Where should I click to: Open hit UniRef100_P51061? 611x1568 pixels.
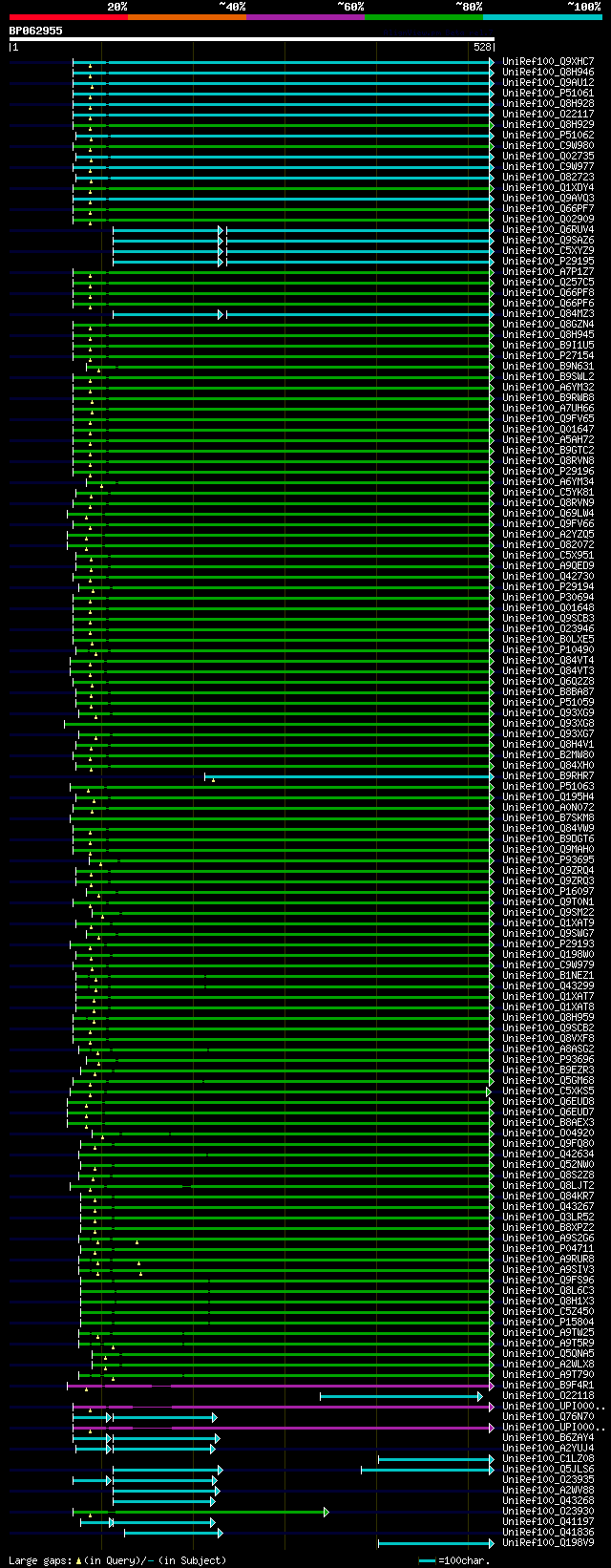(x=548, y=93)
